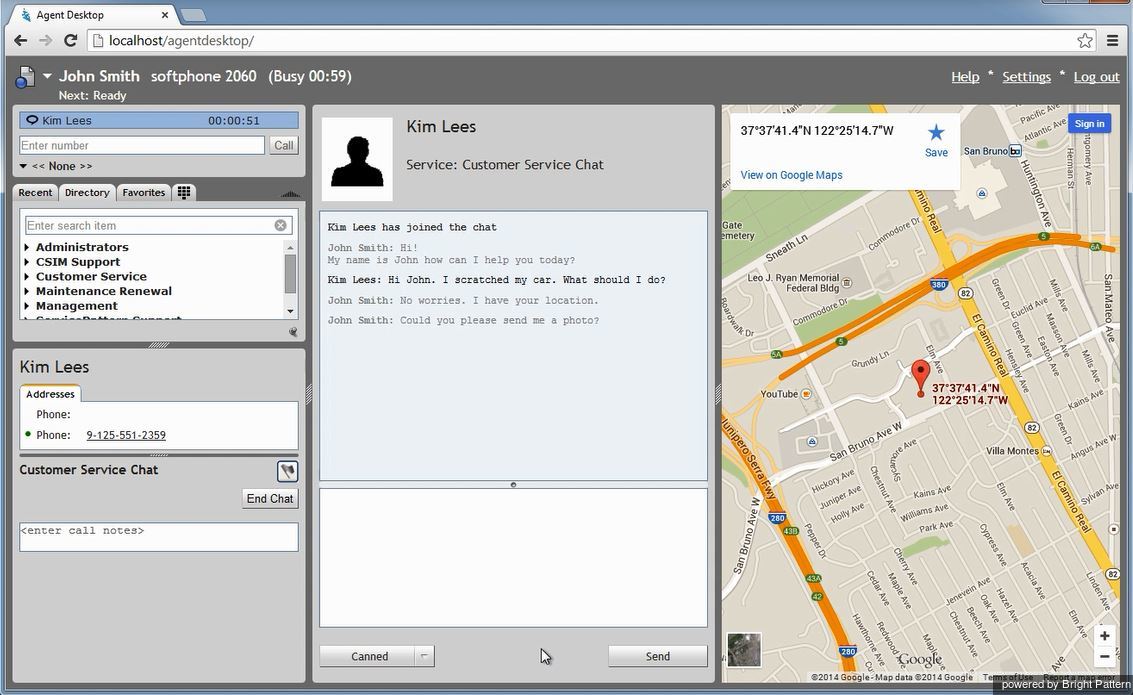Click the call notes text field

tap(159, 537)
